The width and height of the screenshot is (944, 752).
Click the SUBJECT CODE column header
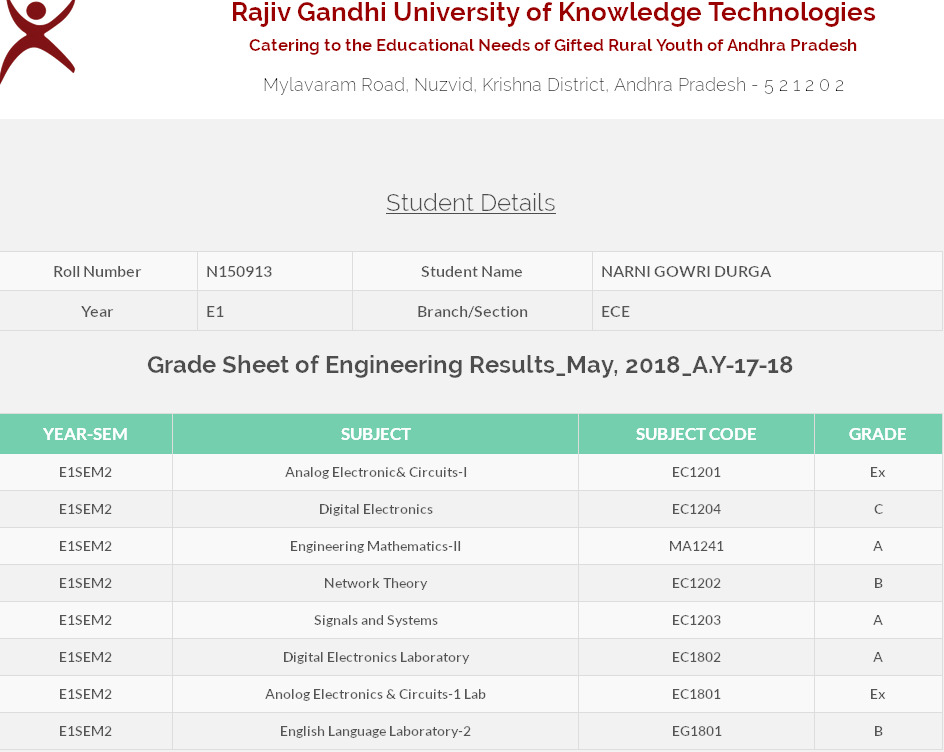point(696,434)
